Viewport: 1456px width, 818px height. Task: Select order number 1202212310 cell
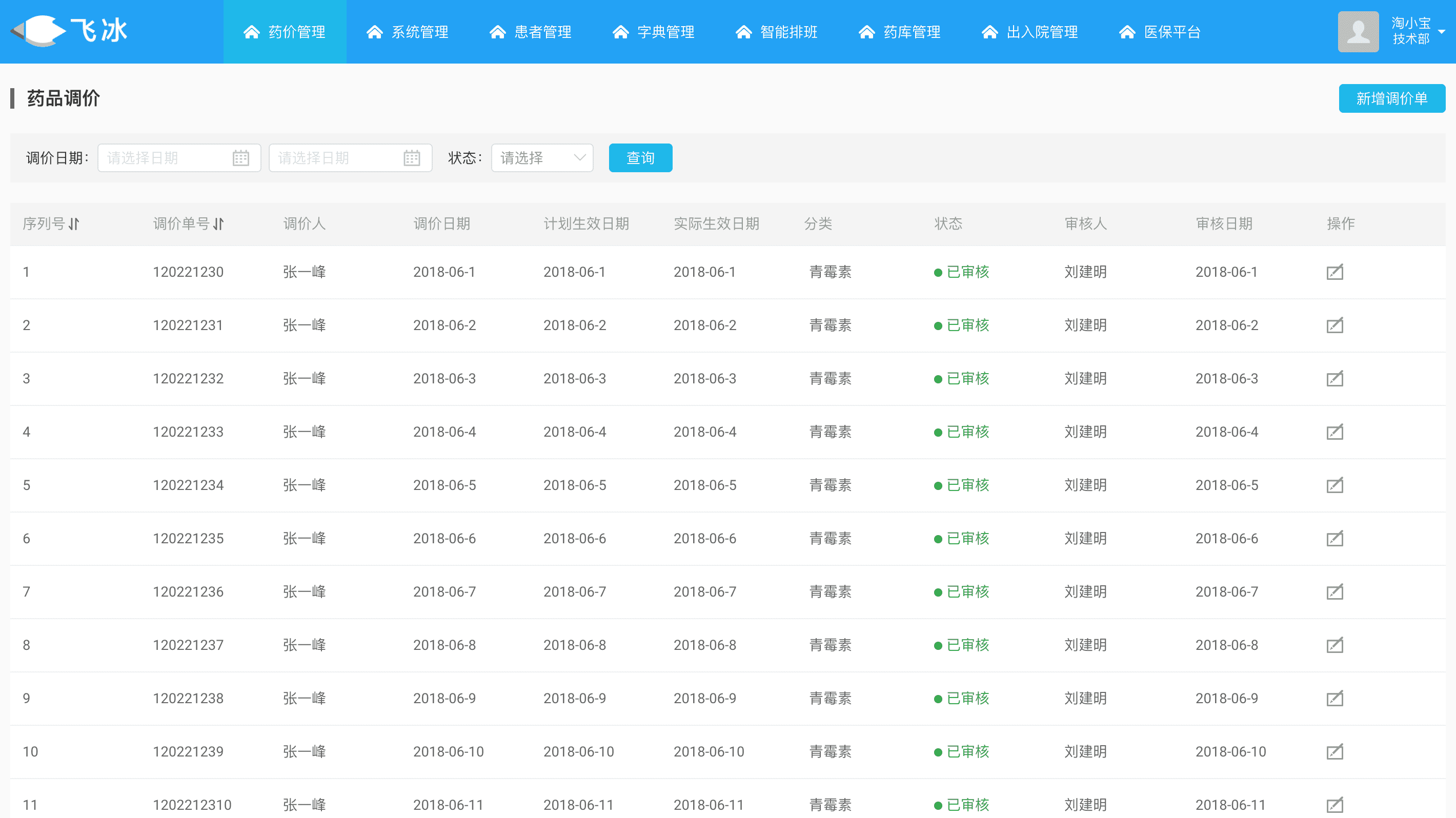(x=192, y=805)
